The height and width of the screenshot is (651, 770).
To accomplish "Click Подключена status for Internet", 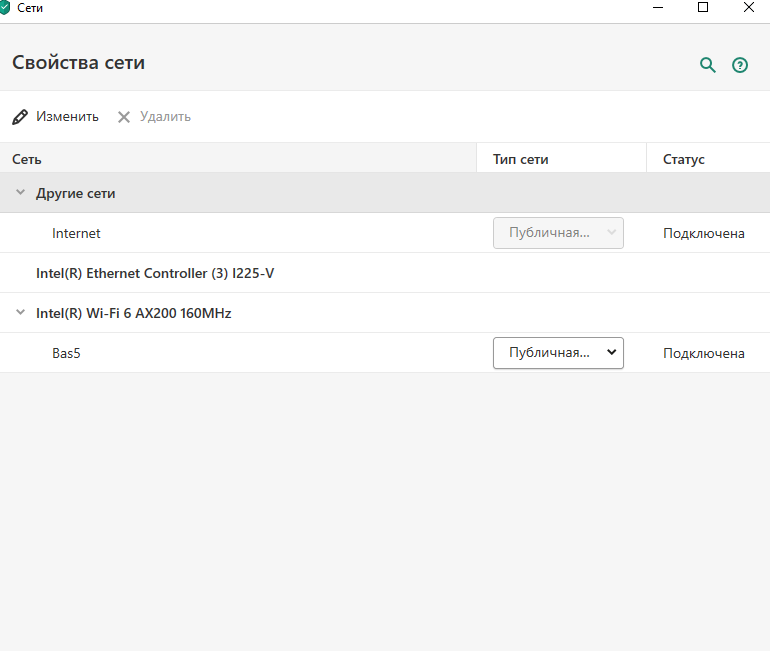I will (x=704, y=233).
